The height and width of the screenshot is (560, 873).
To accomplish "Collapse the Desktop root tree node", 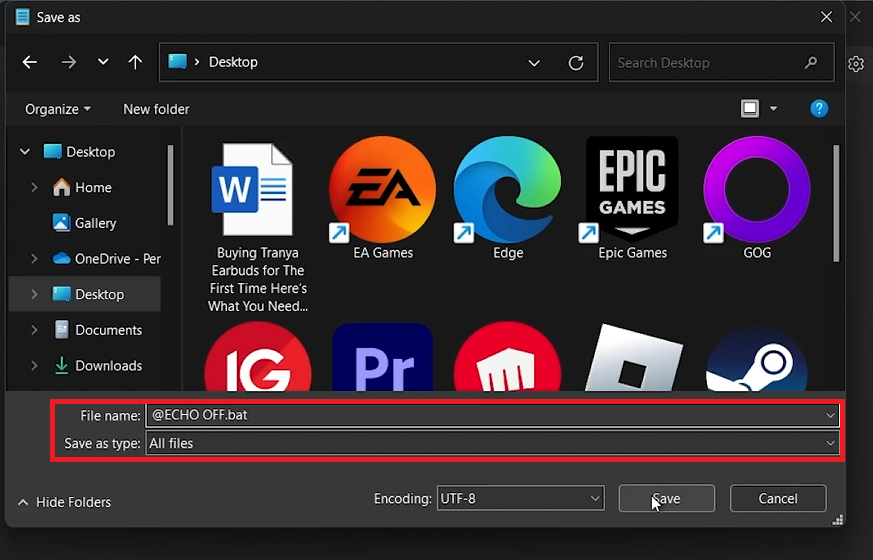I will click(x=25, y=152).
